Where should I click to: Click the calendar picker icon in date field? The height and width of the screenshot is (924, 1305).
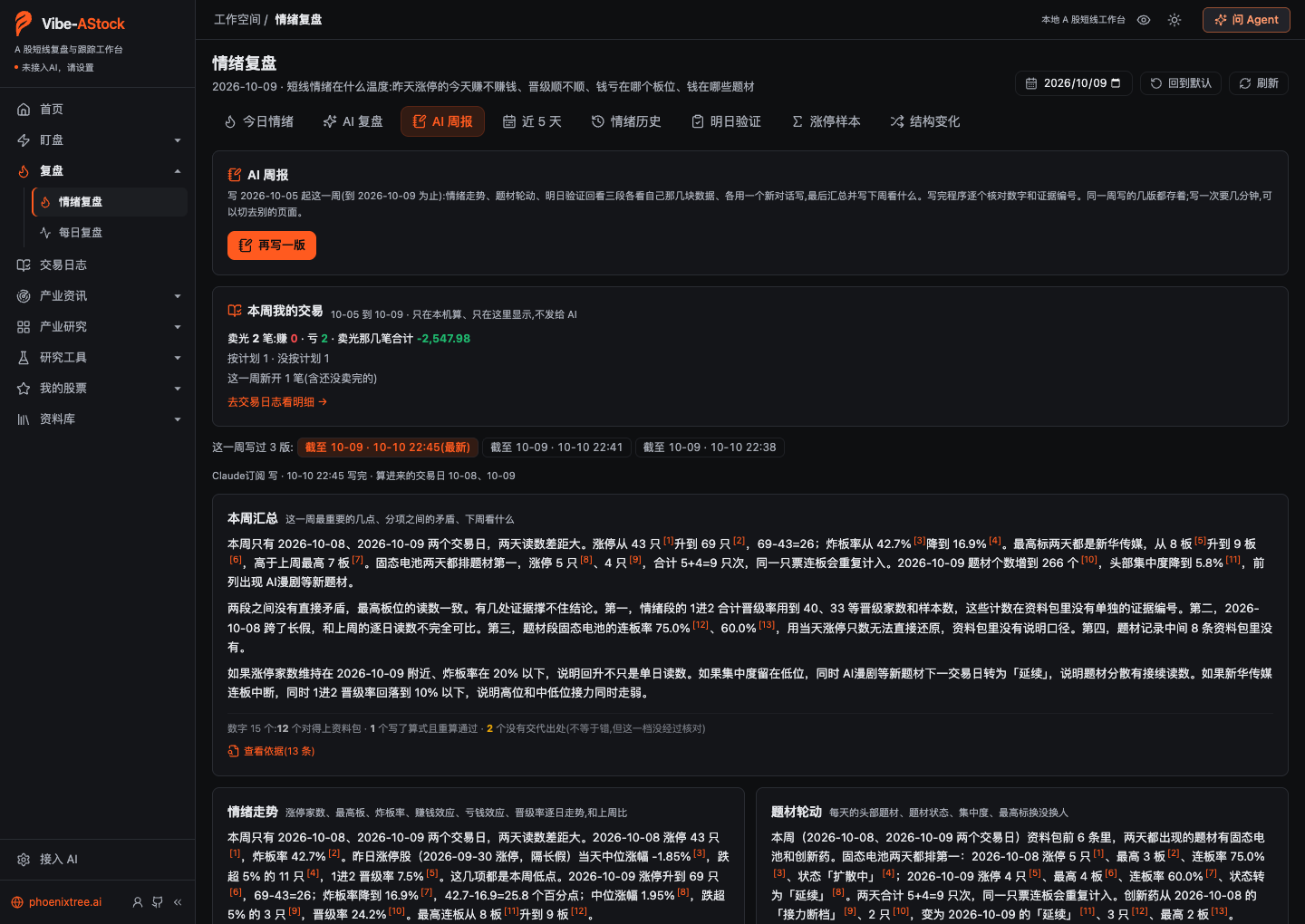[1116, 83]
